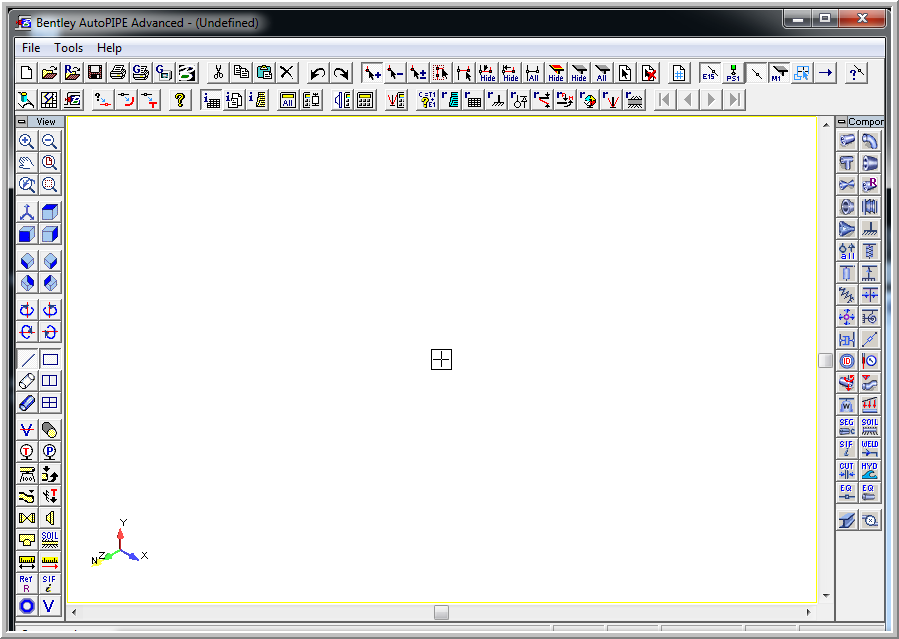Screen dimensions: 899x639
Task: Open the File menu
Action: tap(31, 48)
